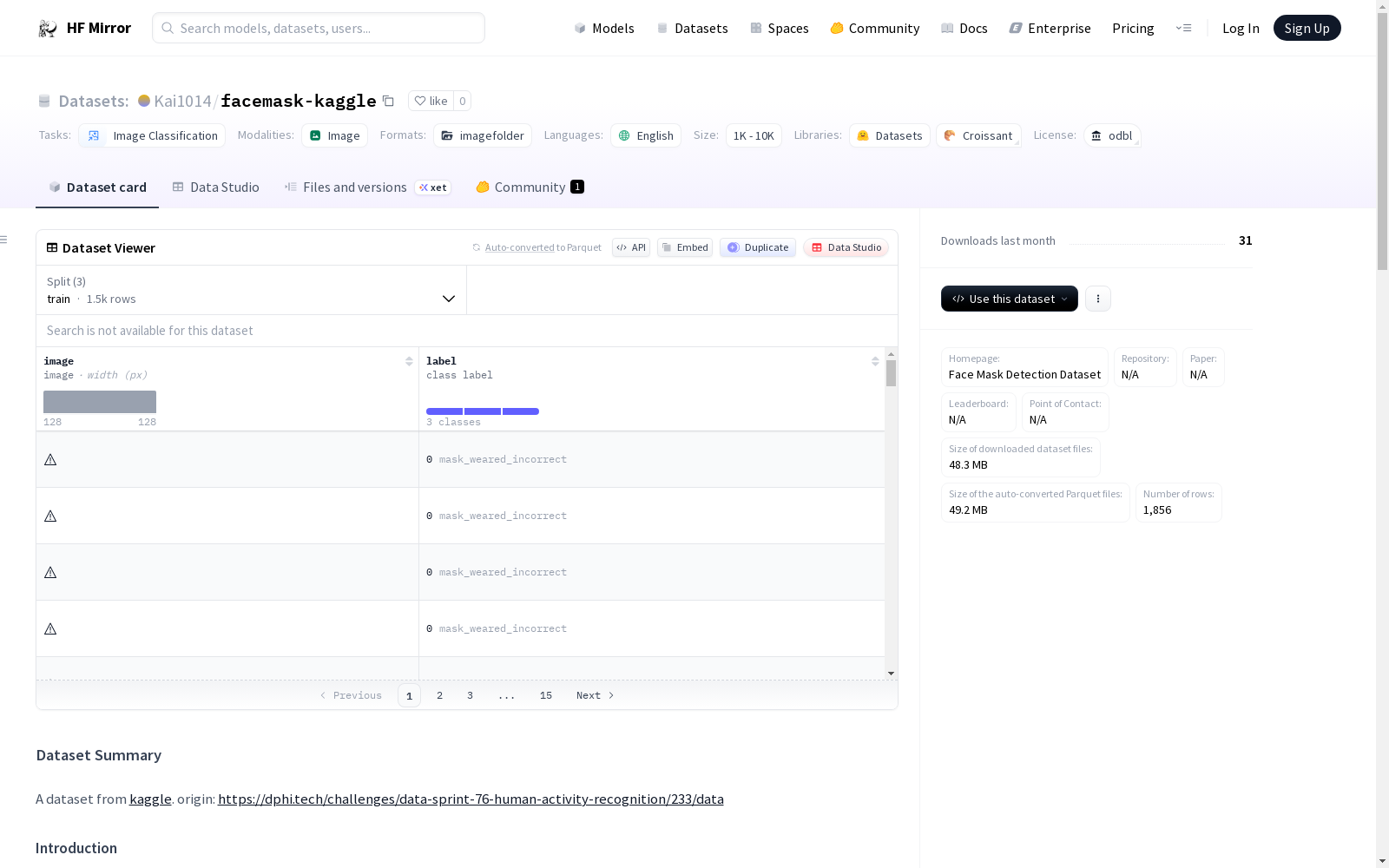The image size is (1389, 868).
Task: Go to the Community tab
Action: point(530,187)
